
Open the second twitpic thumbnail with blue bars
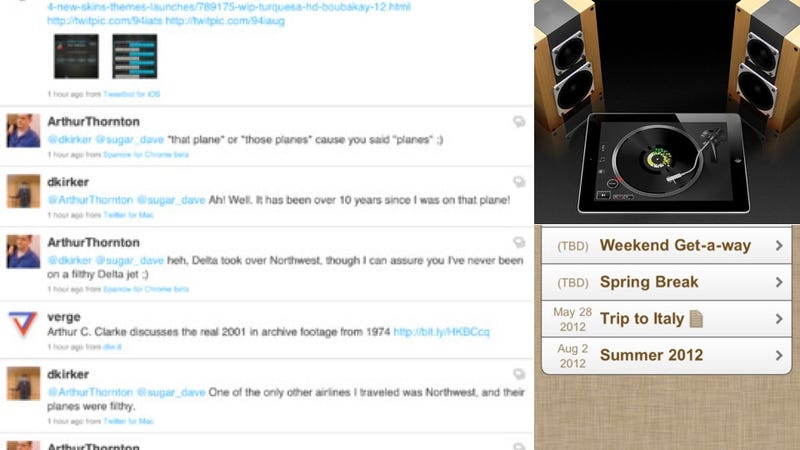(135, 56)
